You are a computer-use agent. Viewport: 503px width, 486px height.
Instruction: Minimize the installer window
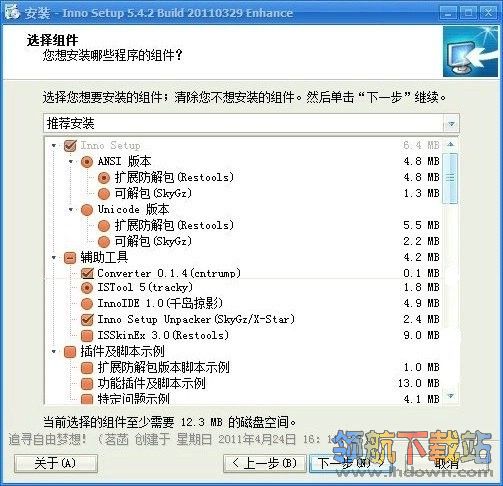pos(449,13)
